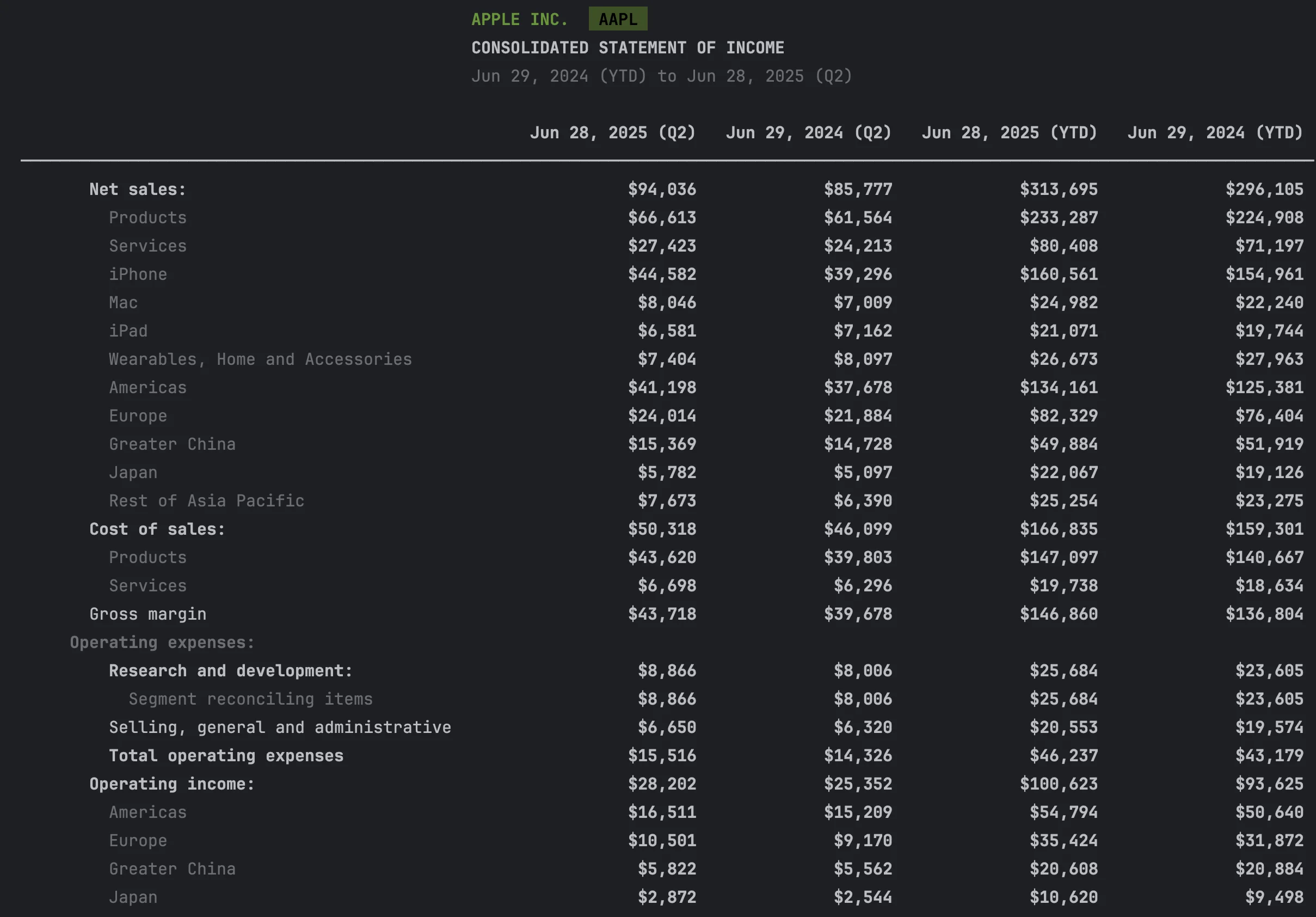Click Europe net sales value $24,014
The width and height of the screenshot is (1316, 917).
(x=662, y=416)
